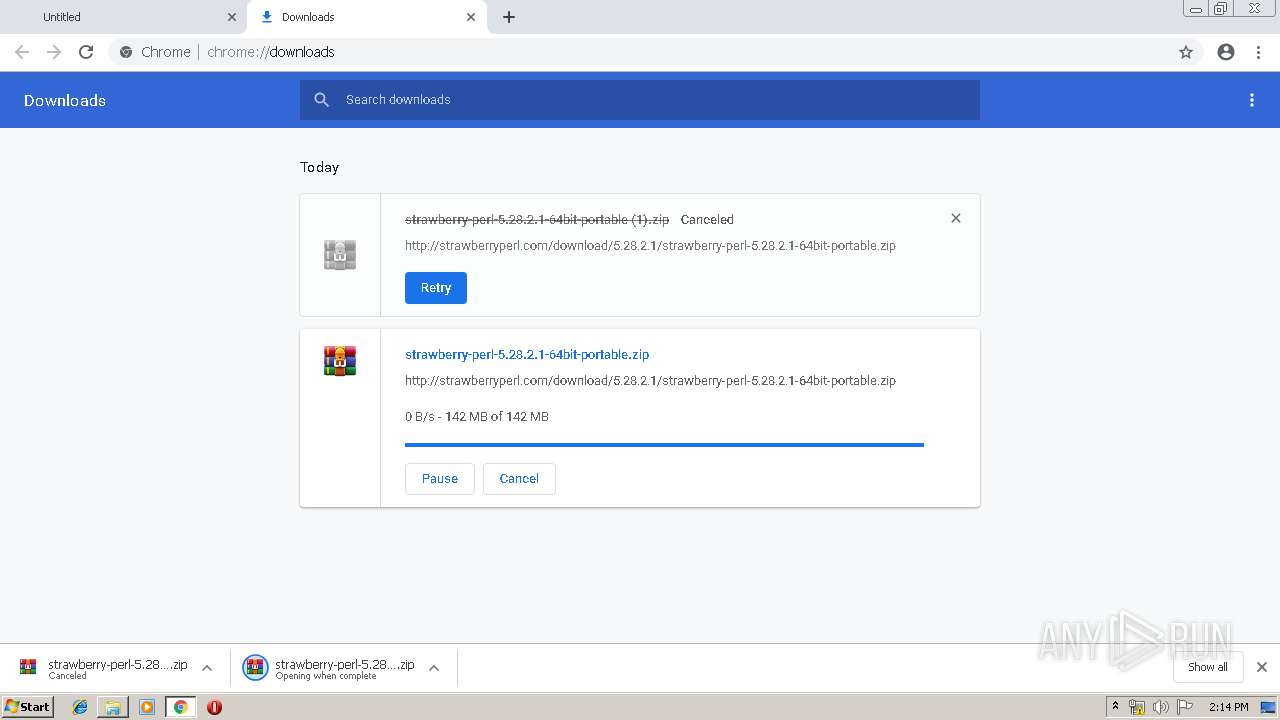Remove canceled download from list
1280x720 pixels.
tap(956, 218)
